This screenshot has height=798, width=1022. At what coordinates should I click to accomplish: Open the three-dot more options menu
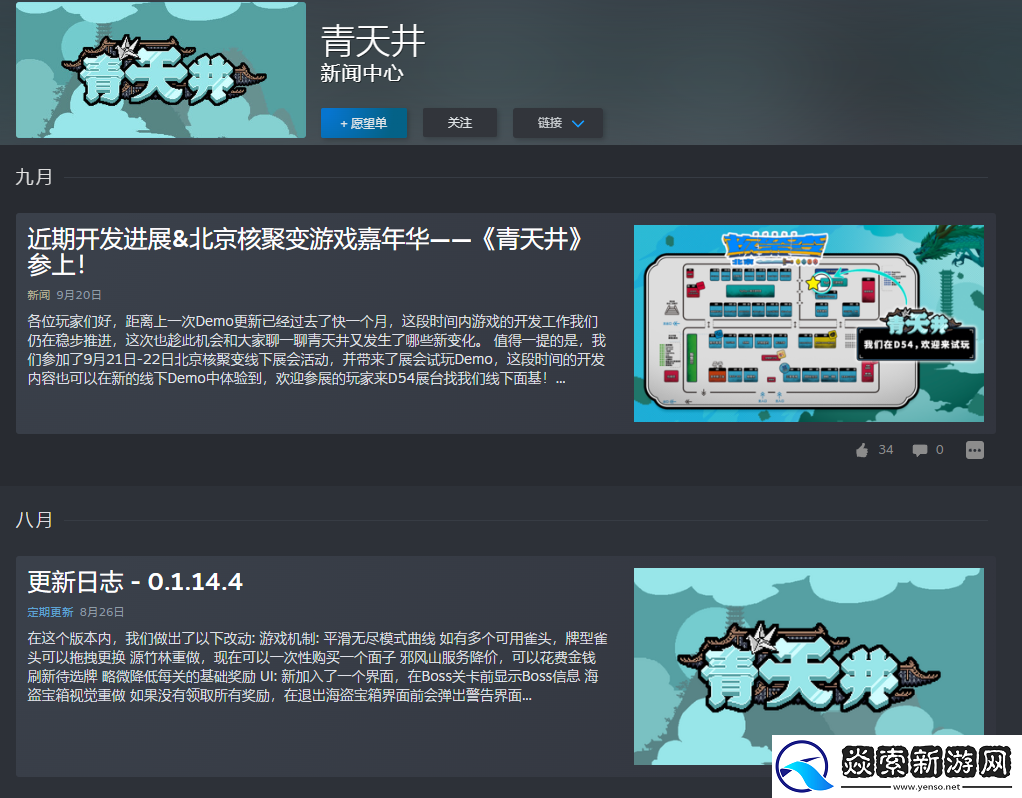(x=974, y=450)
